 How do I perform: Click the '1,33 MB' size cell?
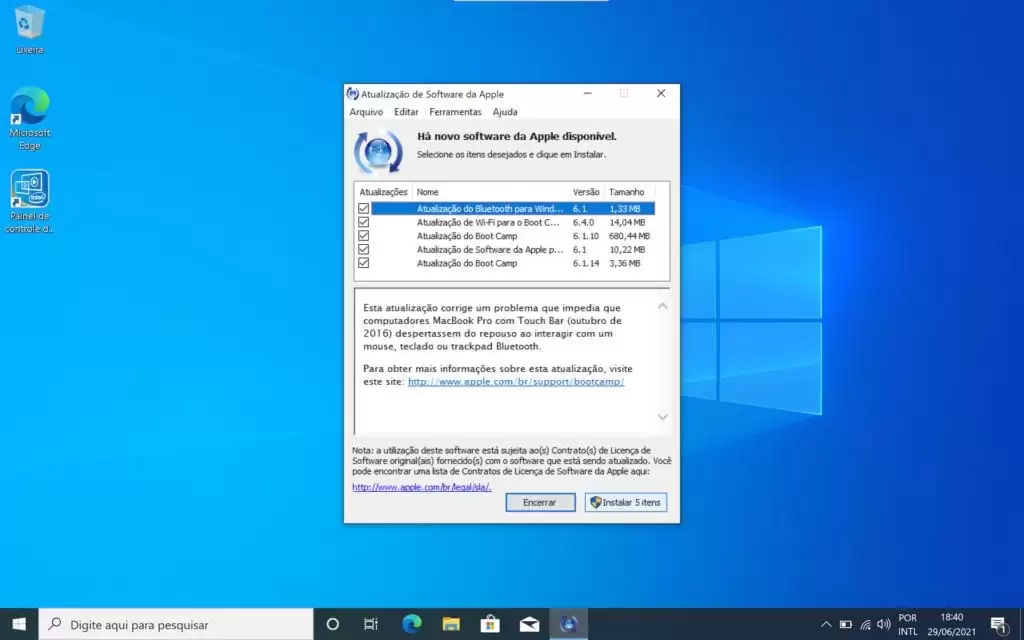pos(625,208)
